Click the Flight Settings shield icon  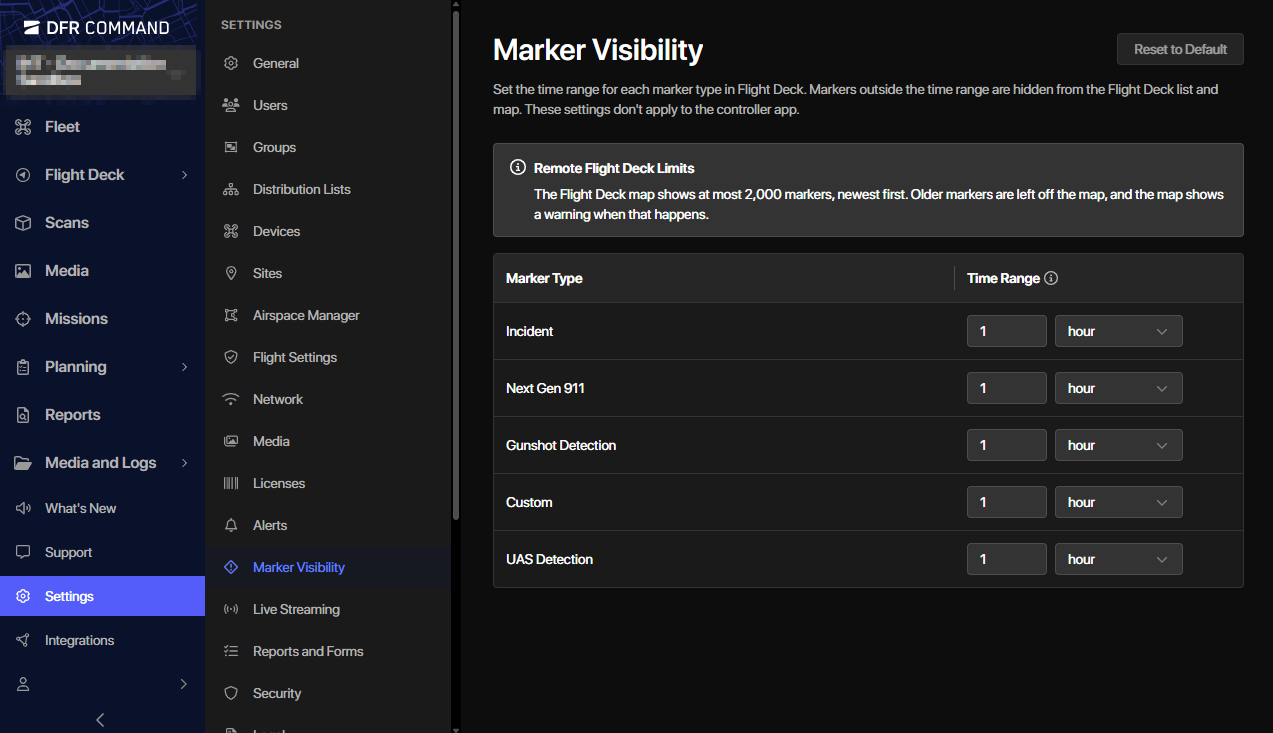(x=231, y=357)
